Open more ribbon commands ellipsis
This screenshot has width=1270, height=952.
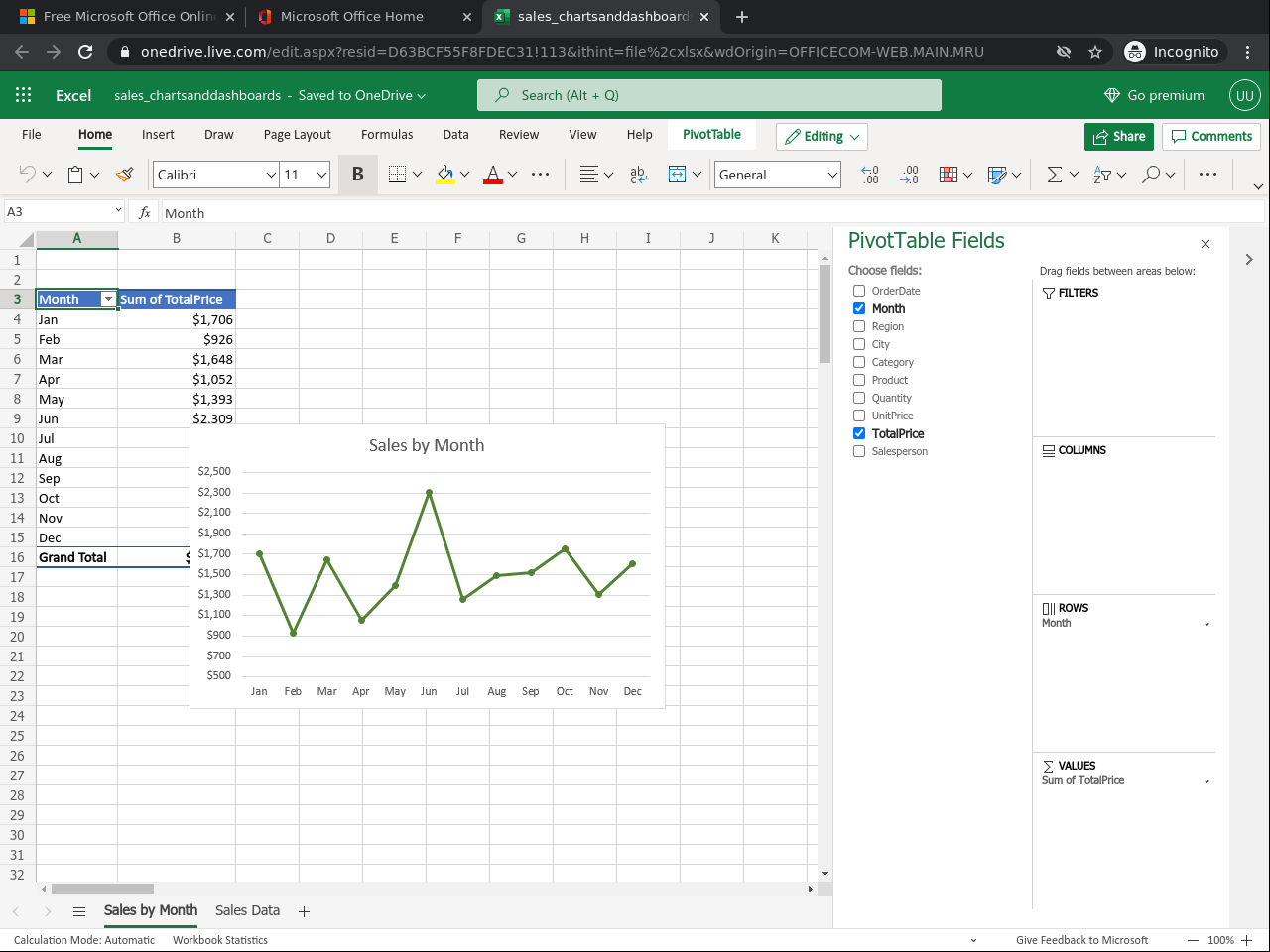(1207, 175)
